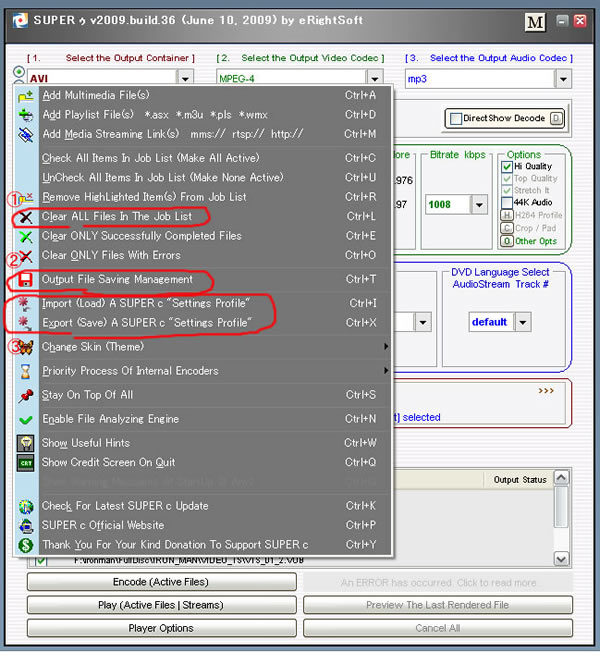Image resolution: width=600 pixels, height=652 pixels.
Task: Choose Check For Latest SUPER Update
Action: point(125,506)
